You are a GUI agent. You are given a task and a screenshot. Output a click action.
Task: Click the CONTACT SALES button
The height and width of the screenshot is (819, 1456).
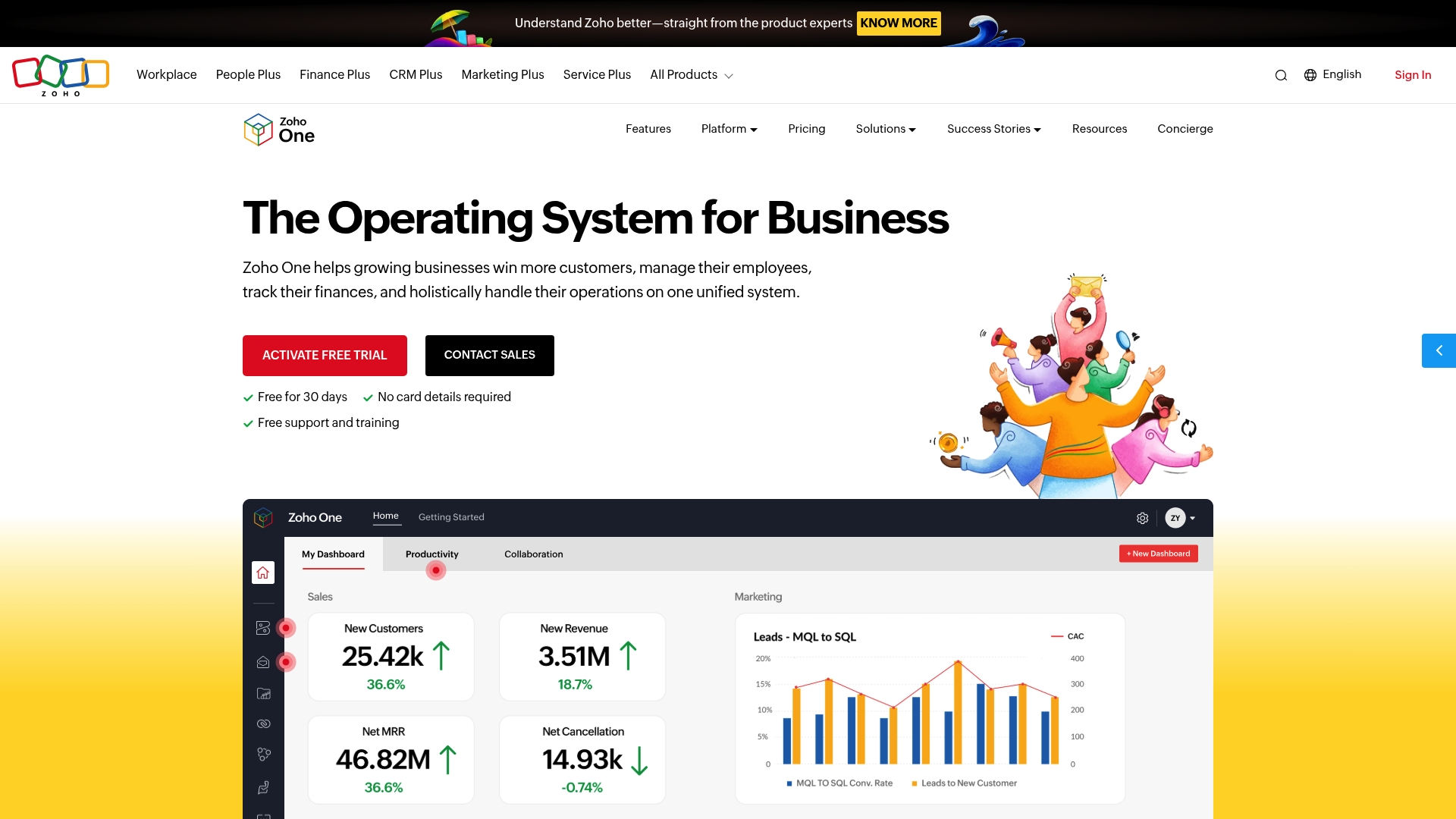pos(490,356)
